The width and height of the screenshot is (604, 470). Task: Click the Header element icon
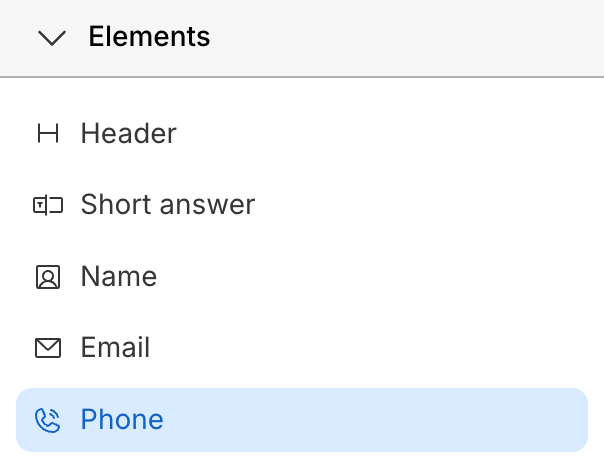tap(47, 134)
